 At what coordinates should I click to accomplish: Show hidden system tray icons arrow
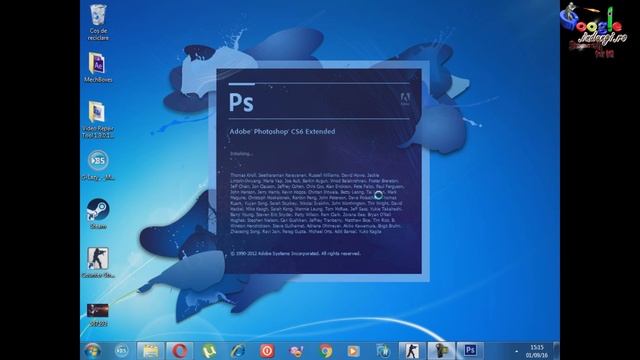coord(517,351)
